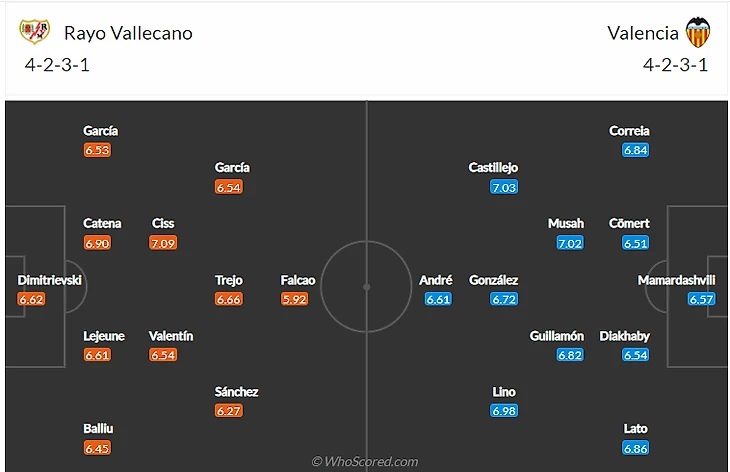
Task: Click on player Trejo's name
Action: coord(229,281)
